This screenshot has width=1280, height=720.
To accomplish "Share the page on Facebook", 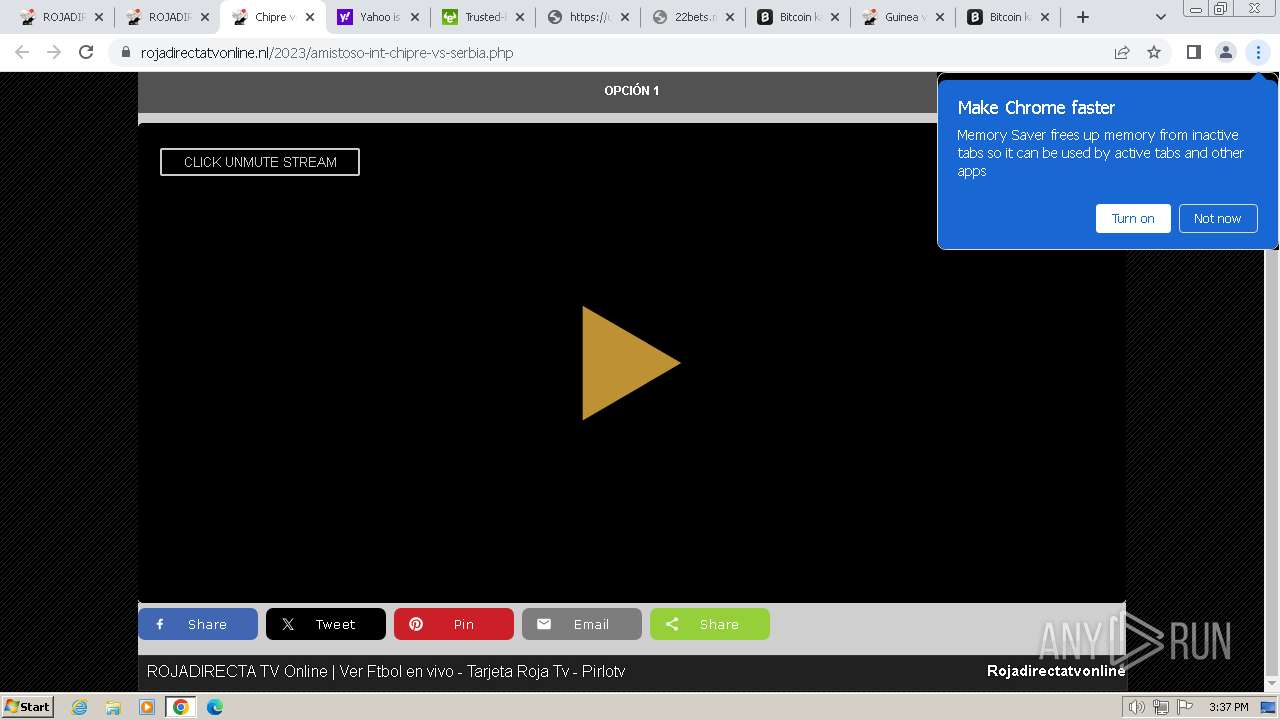I will click(x=198, y=624).
